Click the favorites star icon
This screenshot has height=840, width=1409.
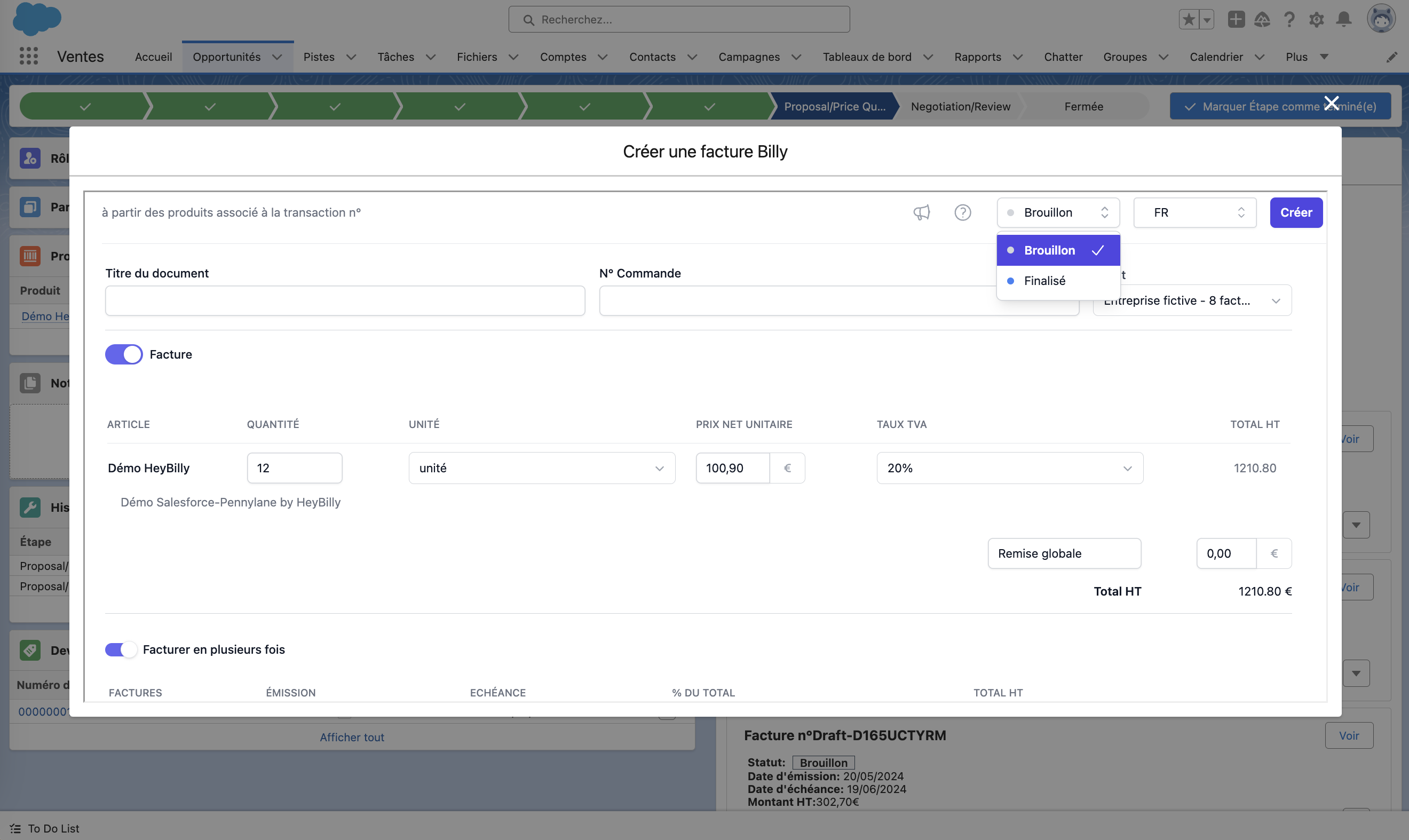pyautogui.click(x=1189, y=19)
